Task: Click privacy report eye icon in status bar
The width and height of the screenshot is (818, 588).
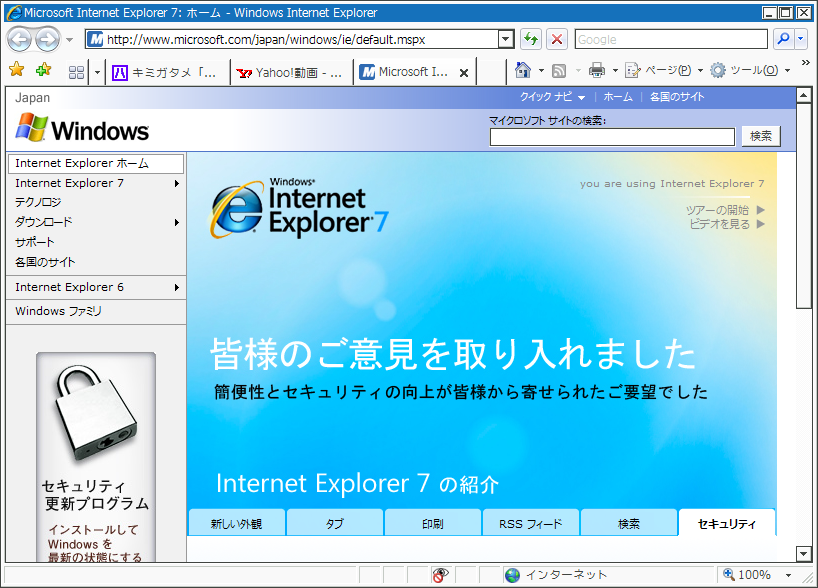Action: [x=440, y=575]
